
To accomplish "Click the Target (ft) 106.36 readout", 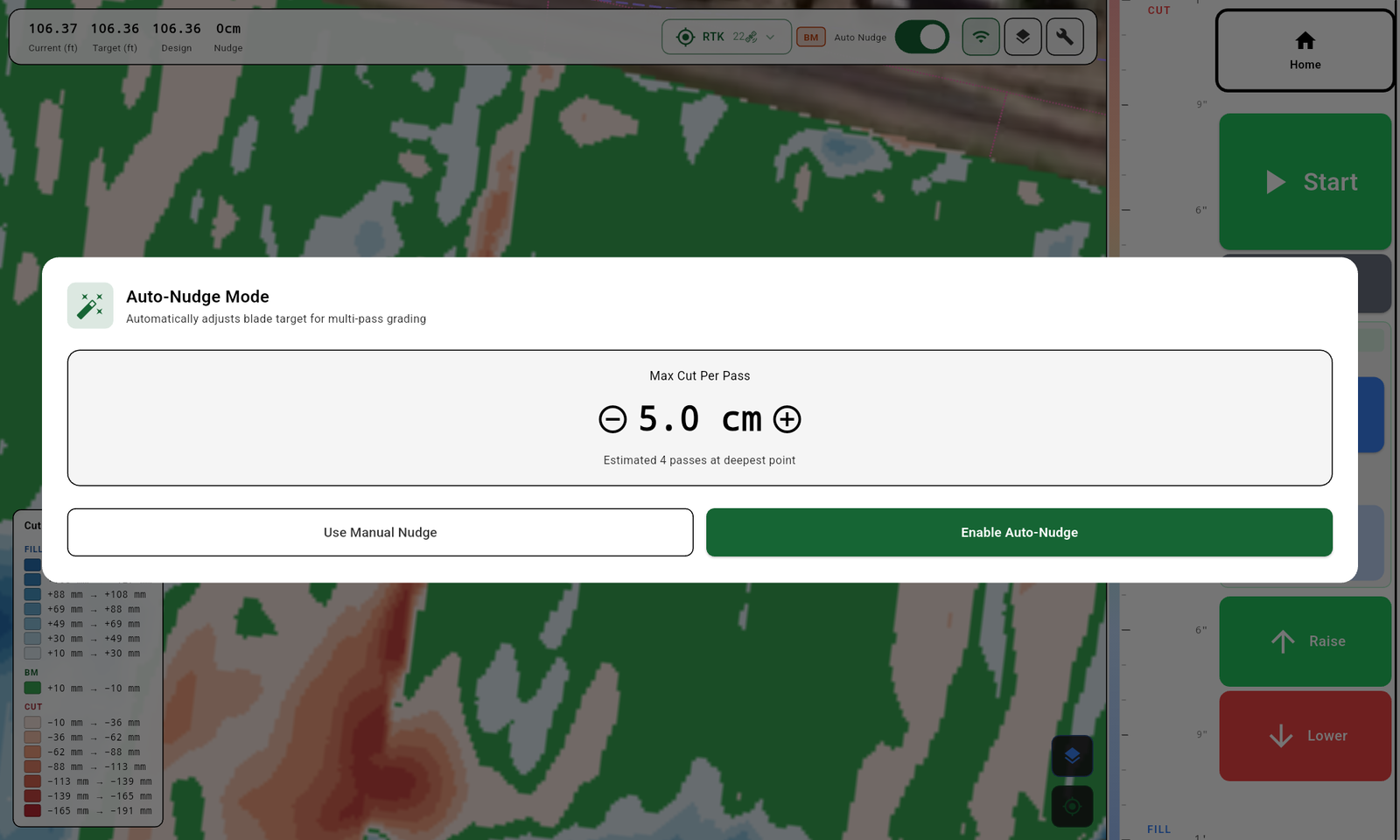I will tap(115, 37).
